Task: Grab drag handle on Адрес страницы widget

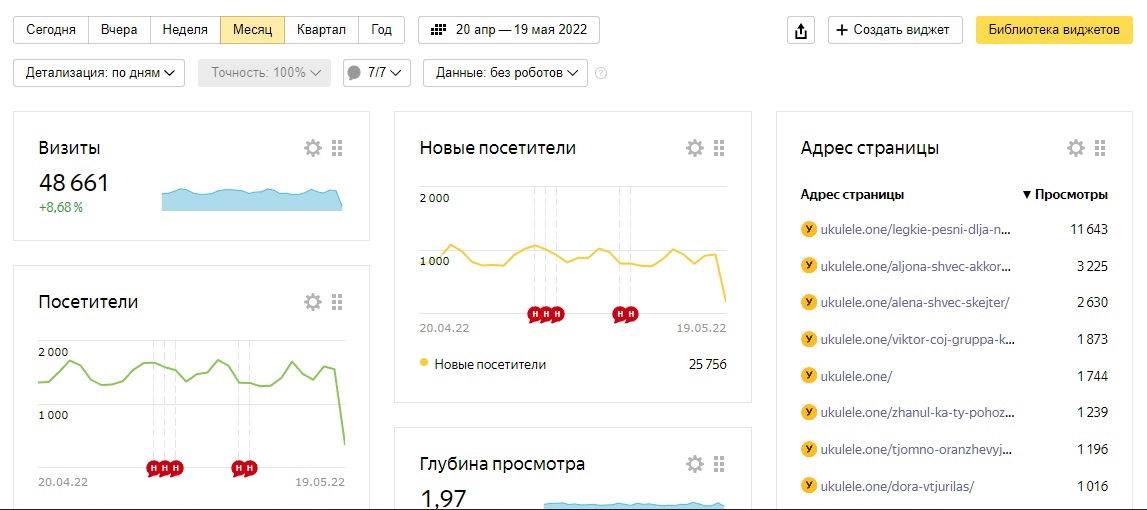Action: tap(1100, 148)
